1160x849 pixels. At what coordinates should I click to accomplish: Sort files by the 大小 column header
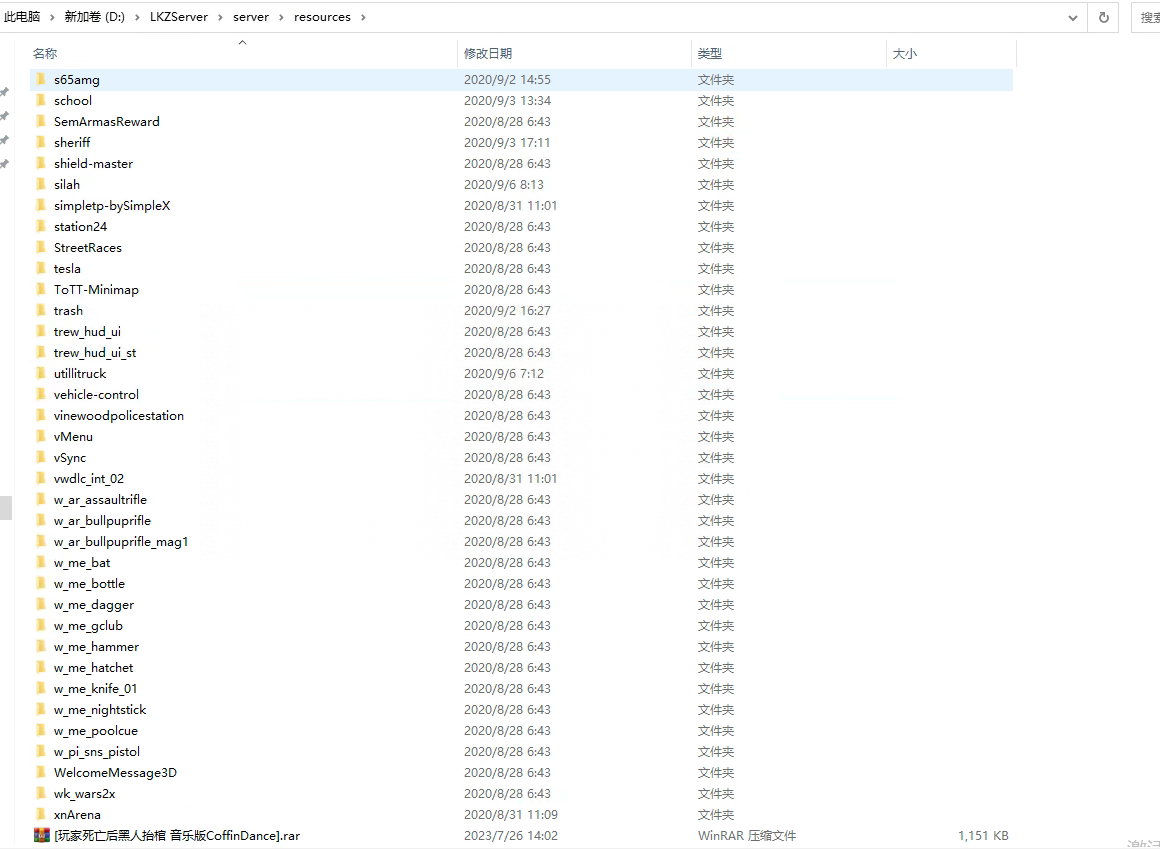[x=904, y=53]
